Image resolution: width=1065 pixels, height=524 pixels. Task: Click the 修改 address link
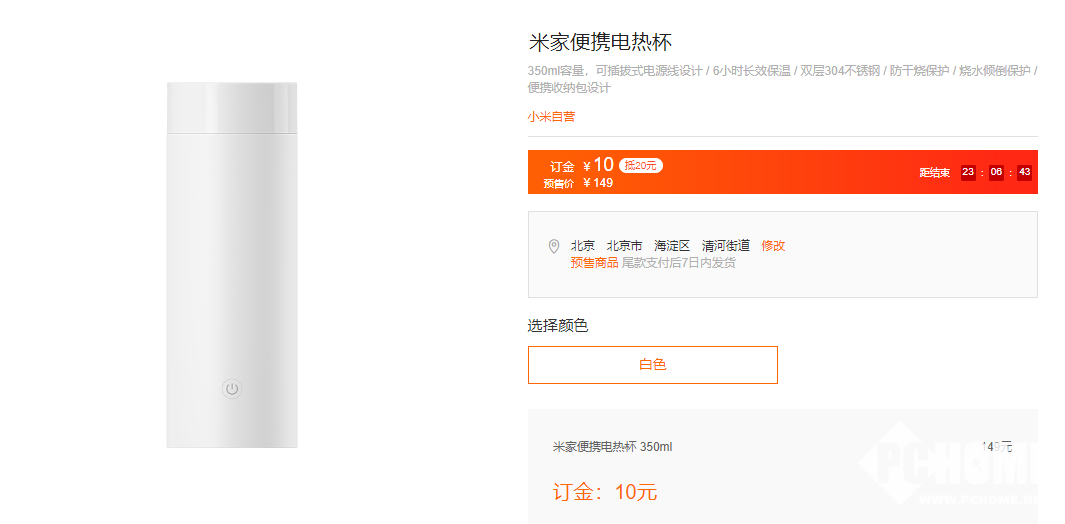click(773, 246)
